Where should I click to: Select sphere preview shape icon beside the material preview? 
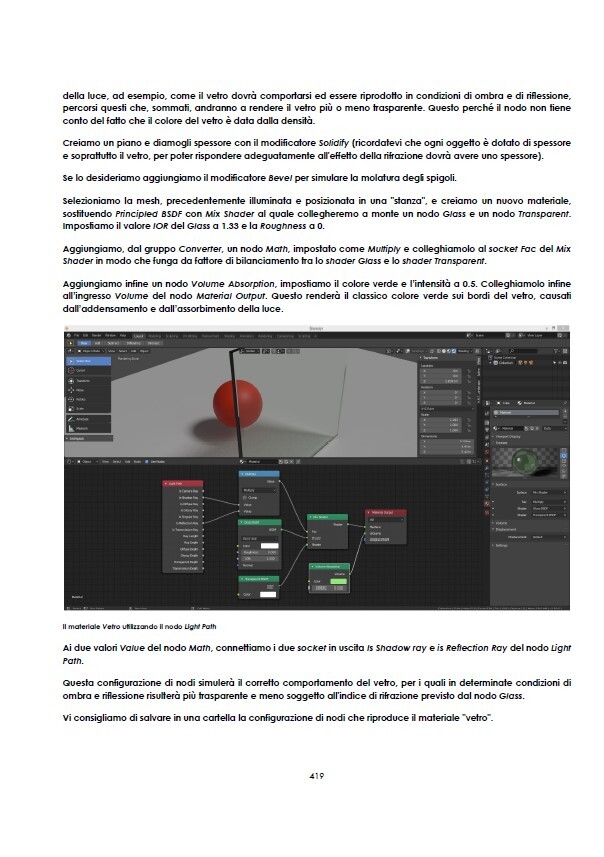[x=564, y=455]
